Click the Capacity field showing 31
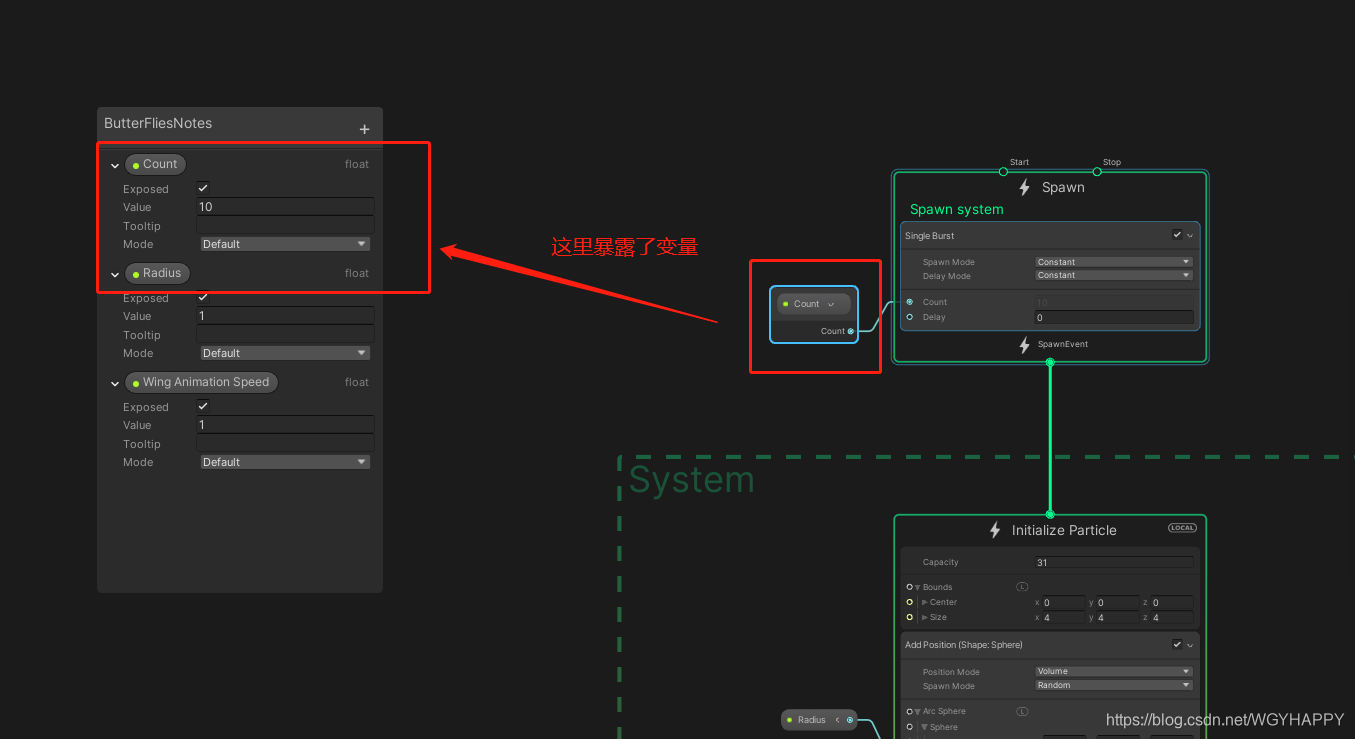This screenshot has width=1355, height=739. (1114, 563)
